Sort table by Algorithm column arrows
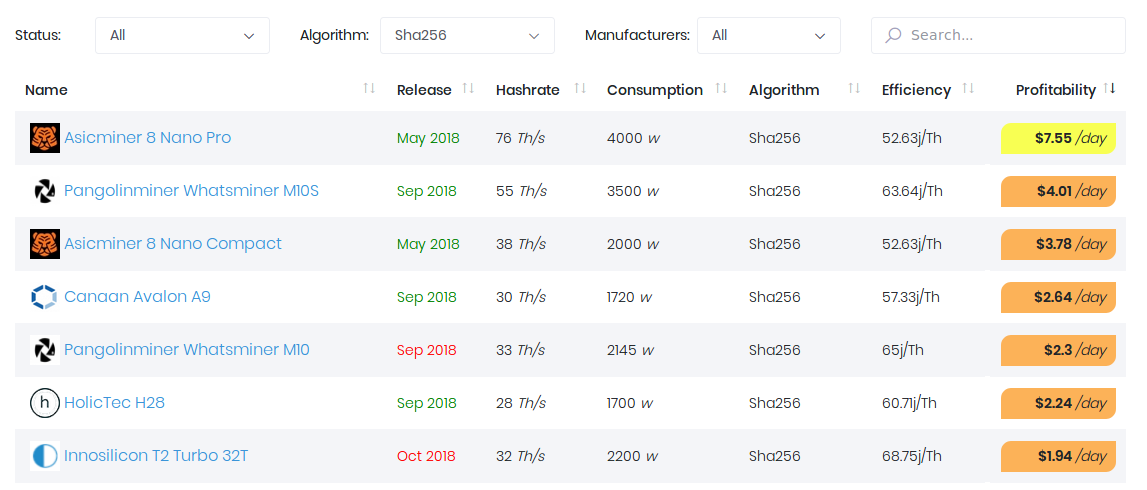The image size is (1147, 490). point(854,88)
